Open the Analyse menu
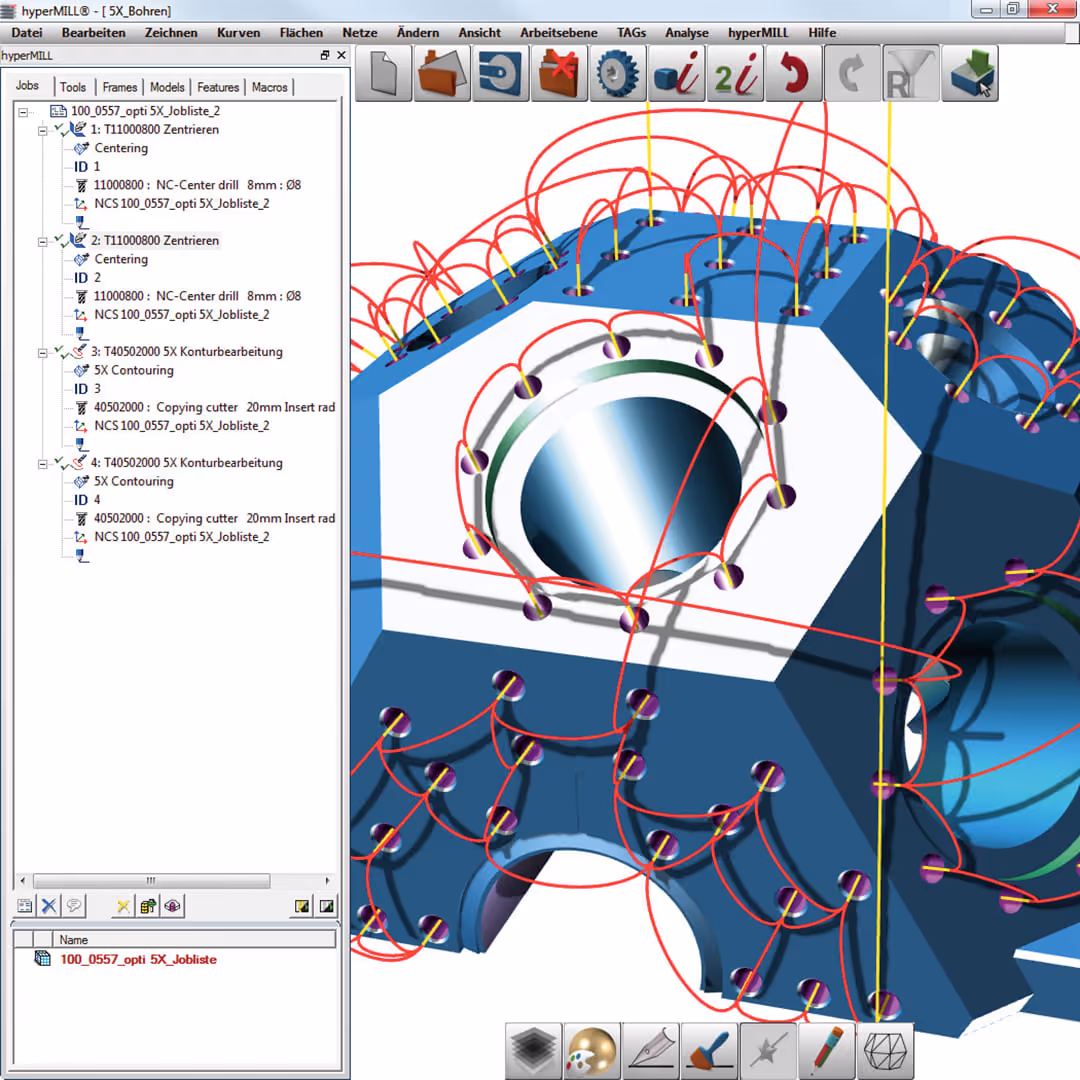Viewport: 1080px width, 1080px height. pyautogui.click(x=687, y=32)
